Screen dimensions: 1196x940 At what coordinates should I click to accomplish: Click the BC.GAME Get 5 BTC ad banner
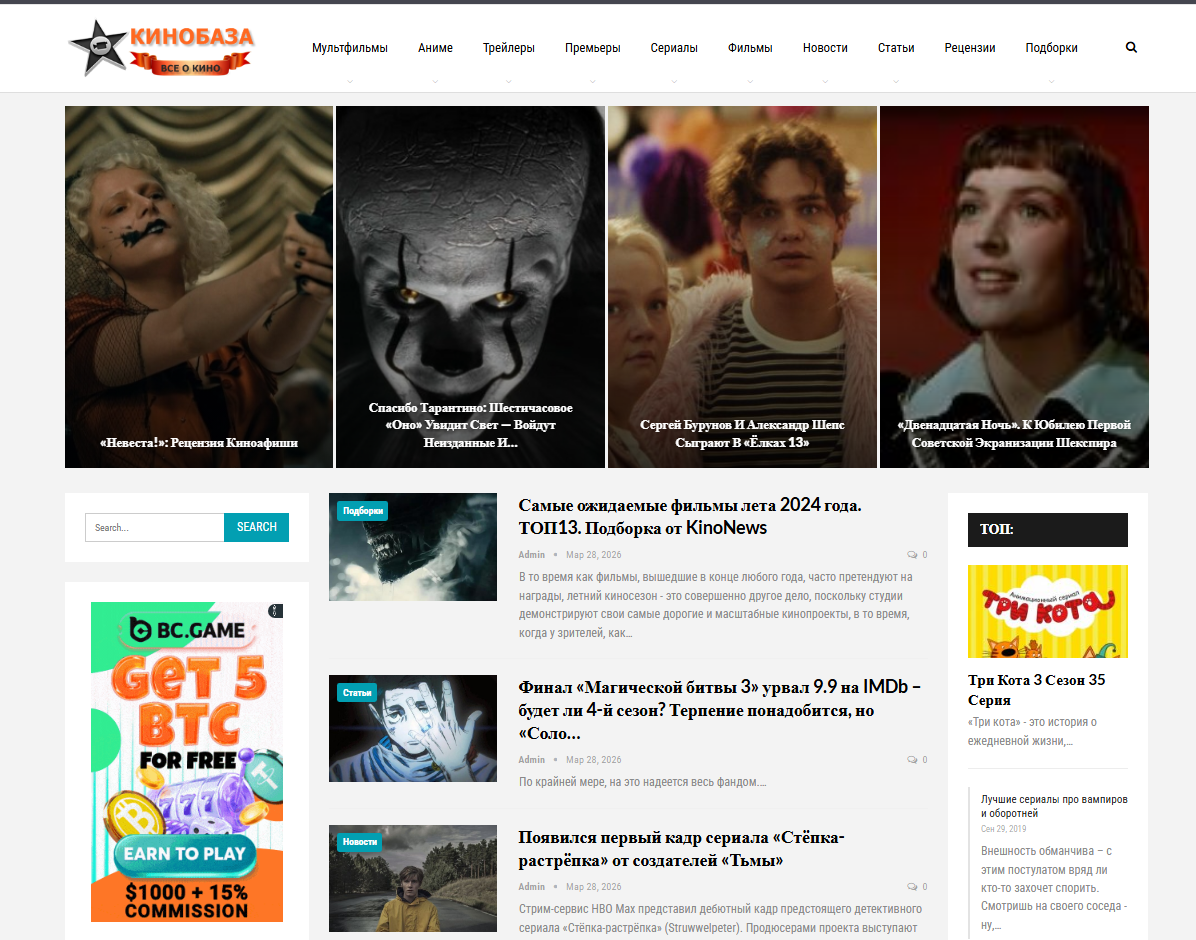pos(187,761)
